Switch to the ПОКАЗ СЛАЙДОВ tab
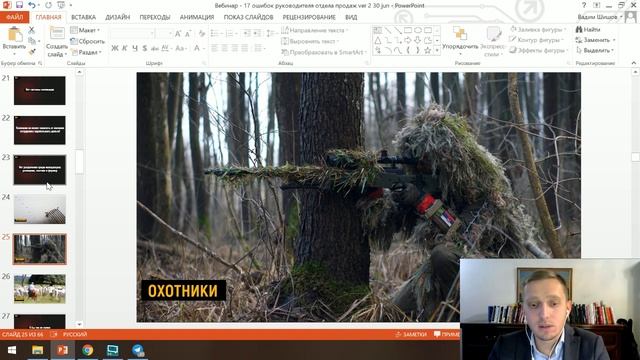Image resolution: width=640 pixels, height=360 pixels. click(248, 17)
